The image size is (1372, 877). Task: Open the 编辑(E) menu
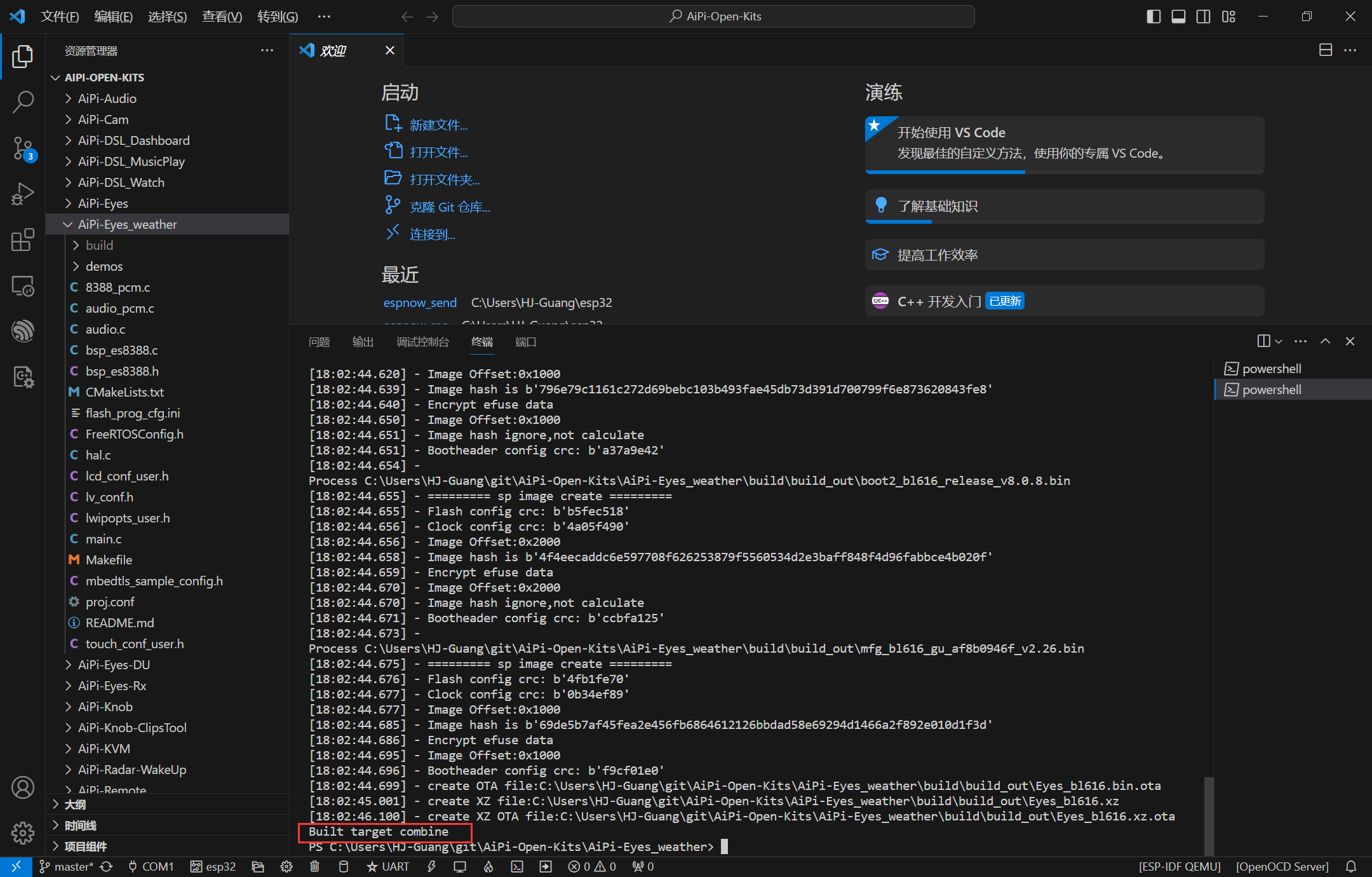[113, 17]
